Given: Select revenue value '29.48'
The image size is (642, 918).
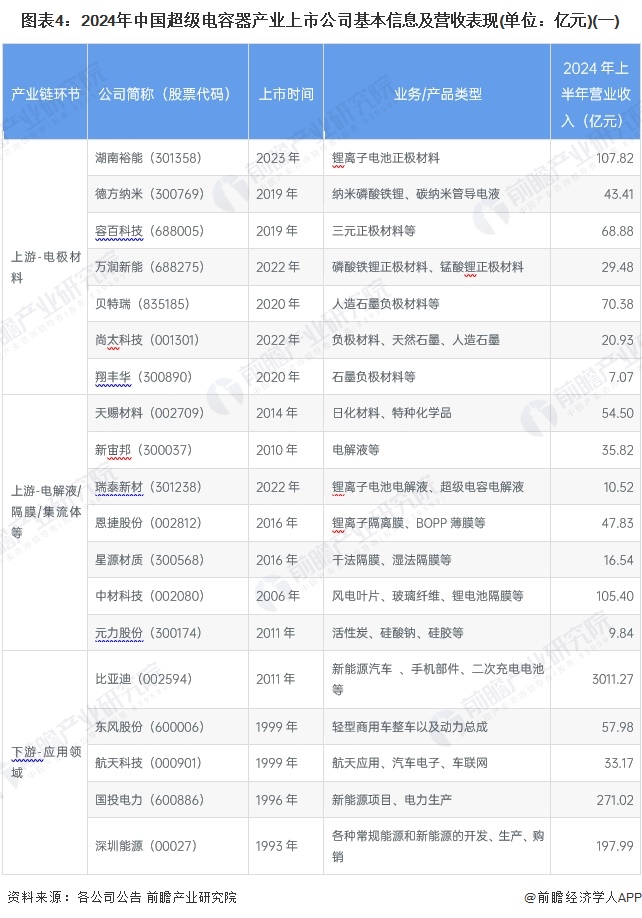Looking at the screenshot, I should point(617,267).
